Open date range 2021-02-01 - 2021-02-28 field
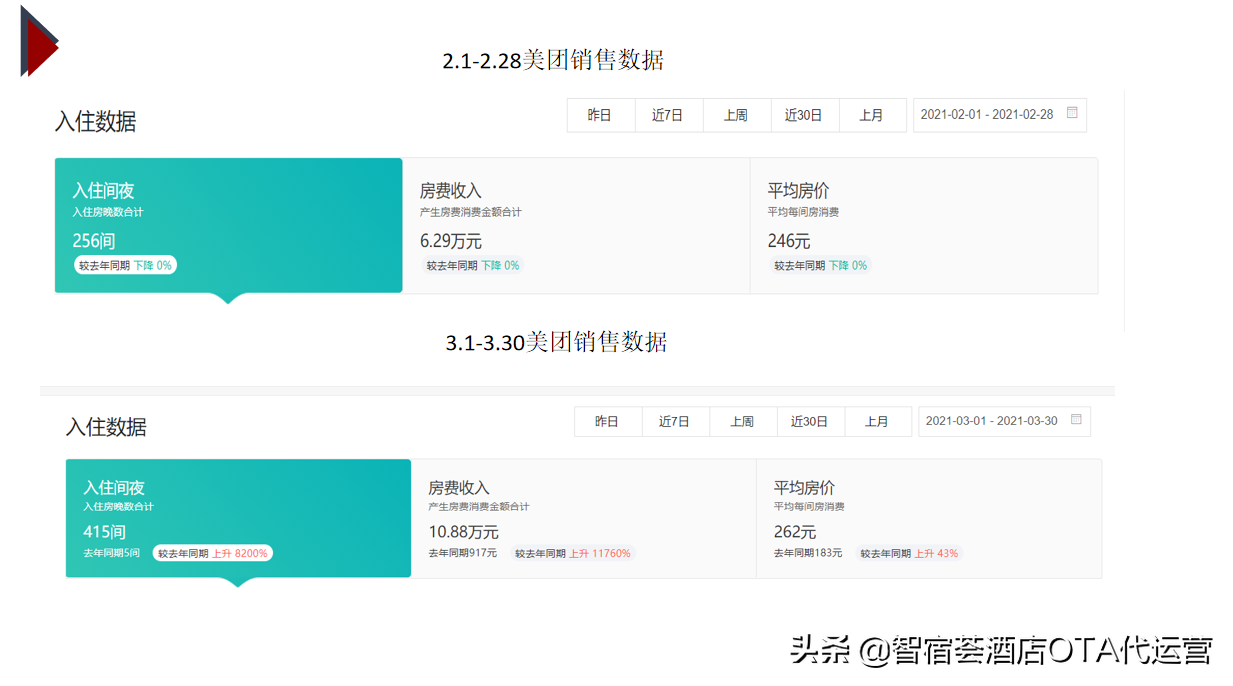This screenshot has width=1233, height=686. click(987, 115)
